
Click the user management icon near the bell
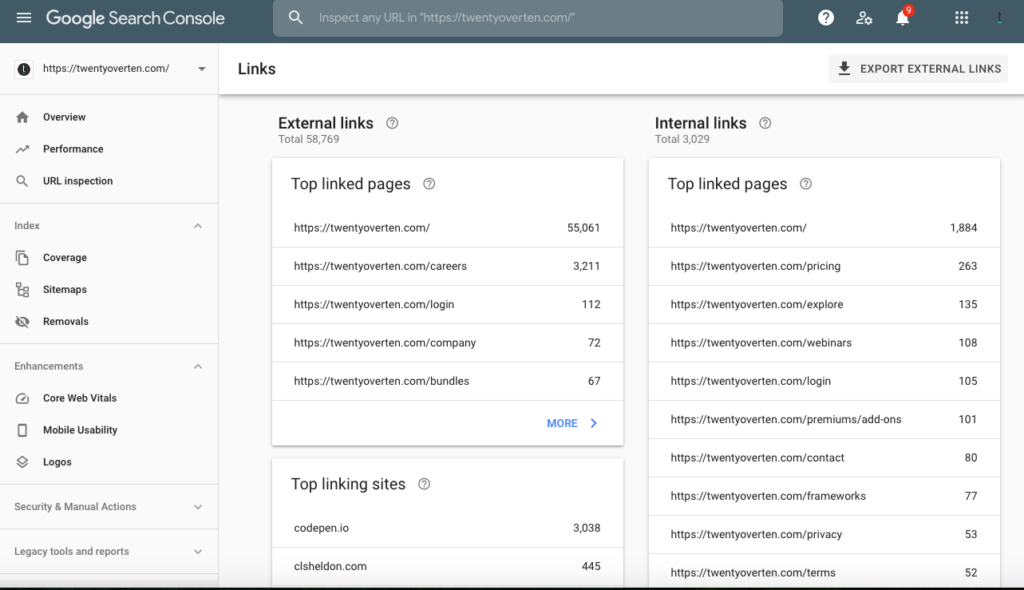[x=863, y=18]
